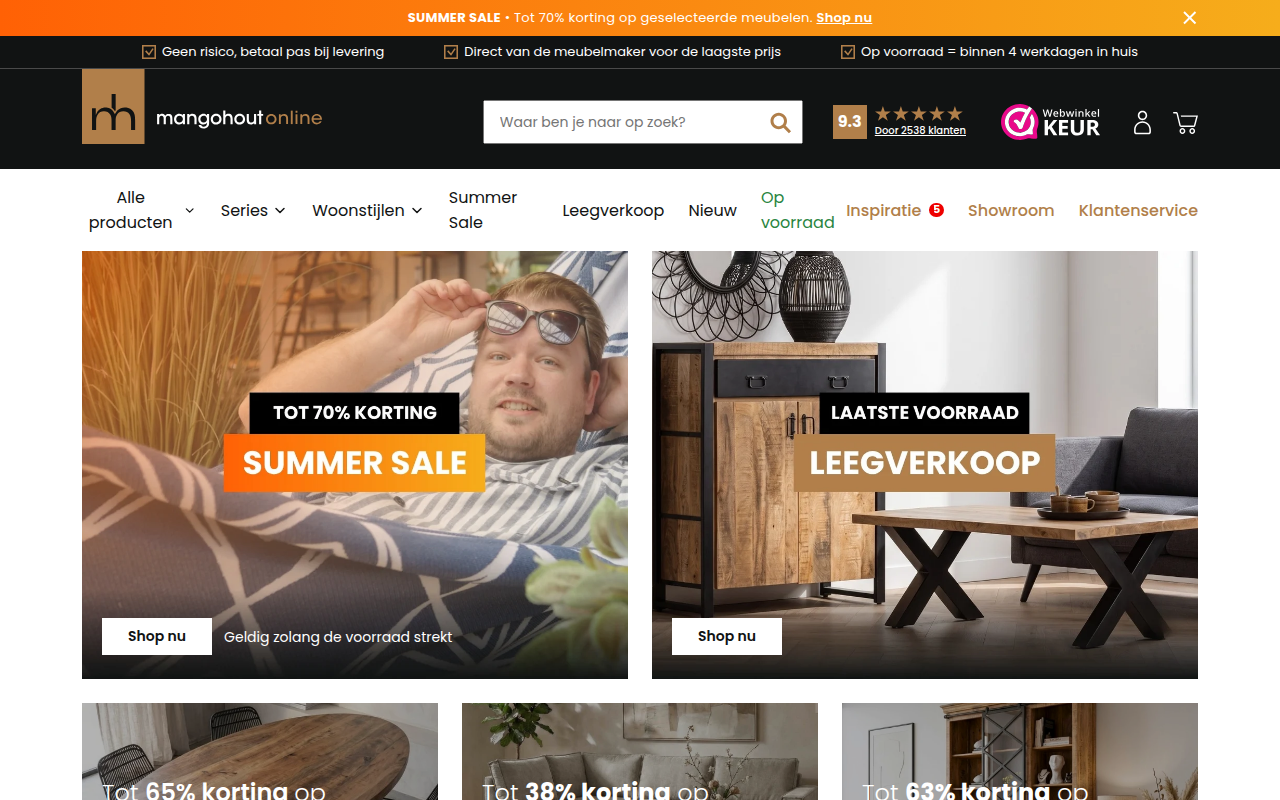Open the Summer Sale menu item
Image resolution: width=1280 pixels, height=800 pixels.
483,210
